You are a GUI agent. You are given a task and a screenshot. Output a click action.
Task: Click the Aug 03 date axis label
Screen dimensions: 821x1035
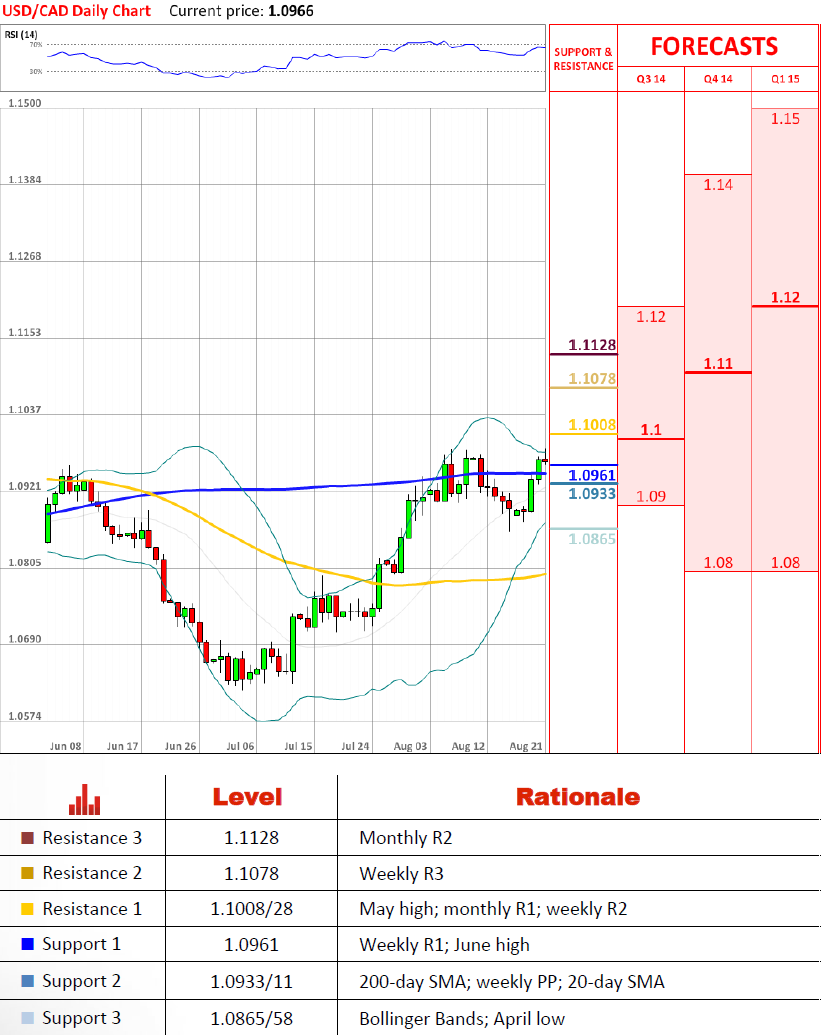pos(410,747)
